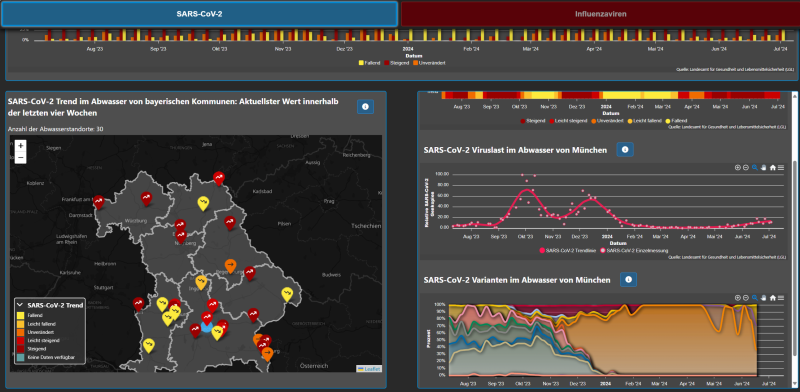The height and width of the screenshot is (392, 800).
Task: Open info for the Abwasser trend map
Action: click(365, 107)
